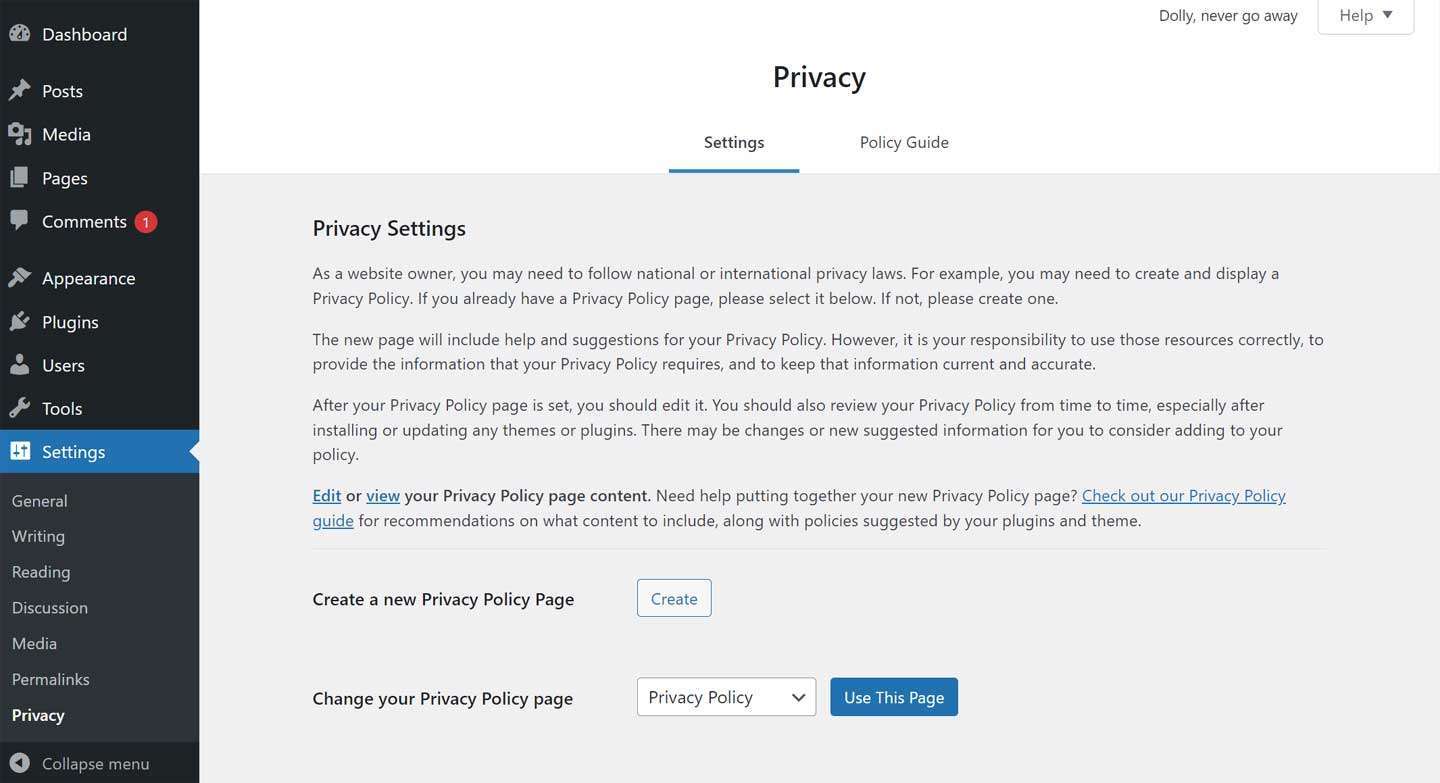Click the Collapse menu arrow icon

tap(20, 764)
